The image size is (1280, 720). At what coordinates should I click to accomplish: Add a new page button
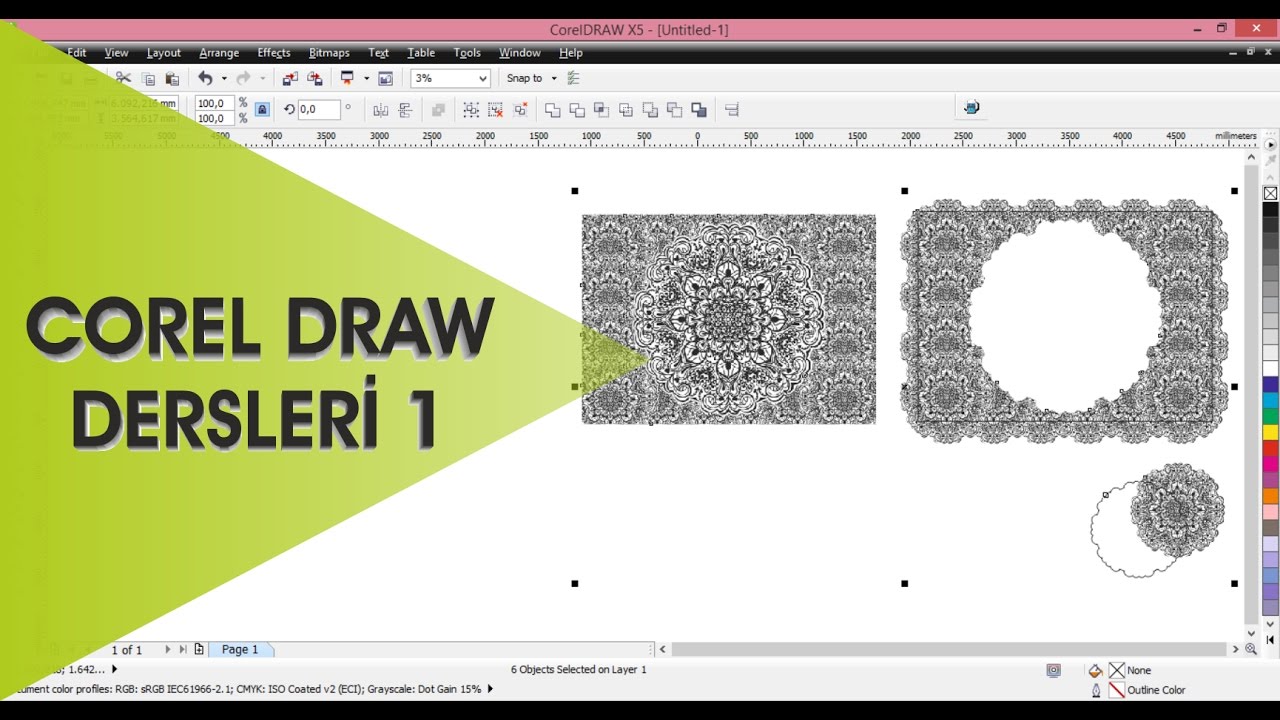pos(199,649)
